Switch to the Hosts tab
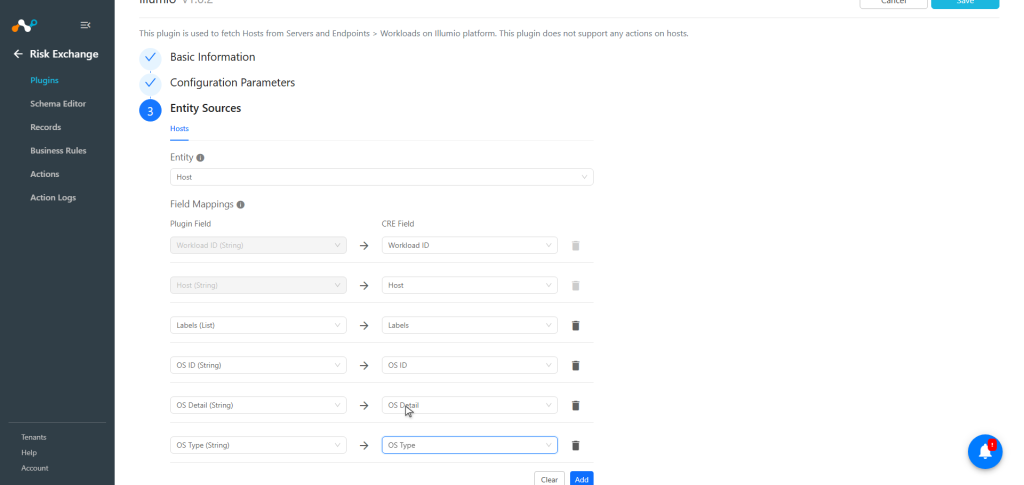This screenshot has height=485, width=1024. 179,129
